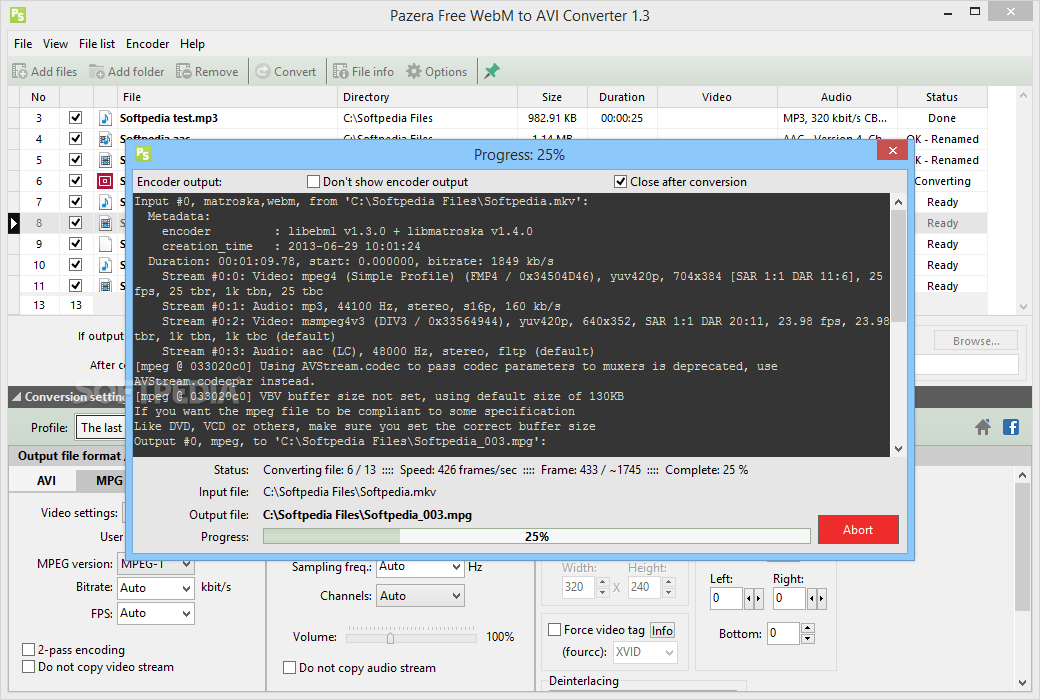Click the video file icon in row 8
Image resolution: width=1040 pixels, height=700 pixels.
pyautogui.click(x=105, y=223)
